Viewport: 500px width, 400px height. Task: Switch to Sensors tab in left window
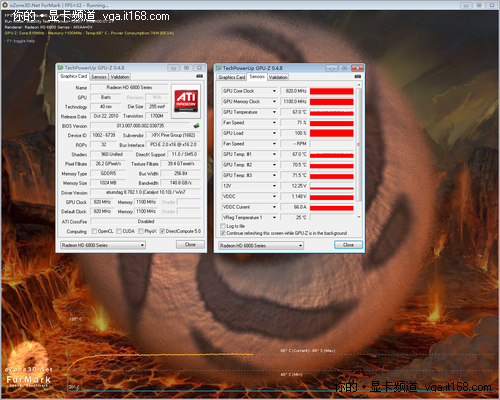click(99, 77)
